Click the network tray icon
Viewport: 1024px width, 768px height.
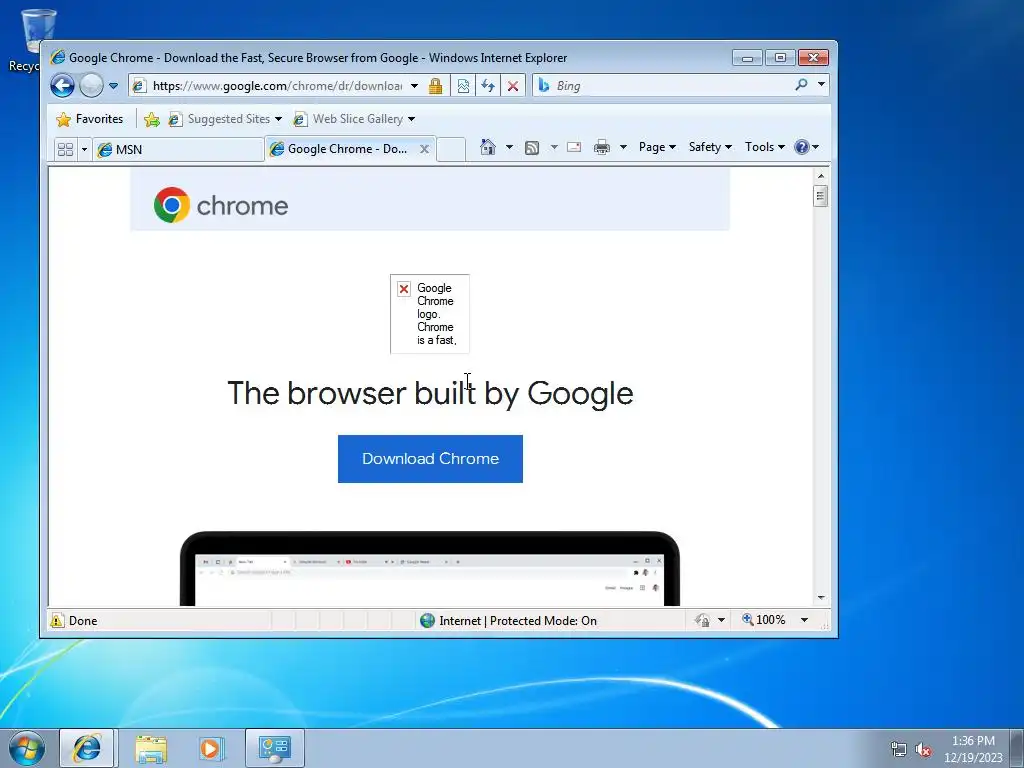click(x=899, y=749)
